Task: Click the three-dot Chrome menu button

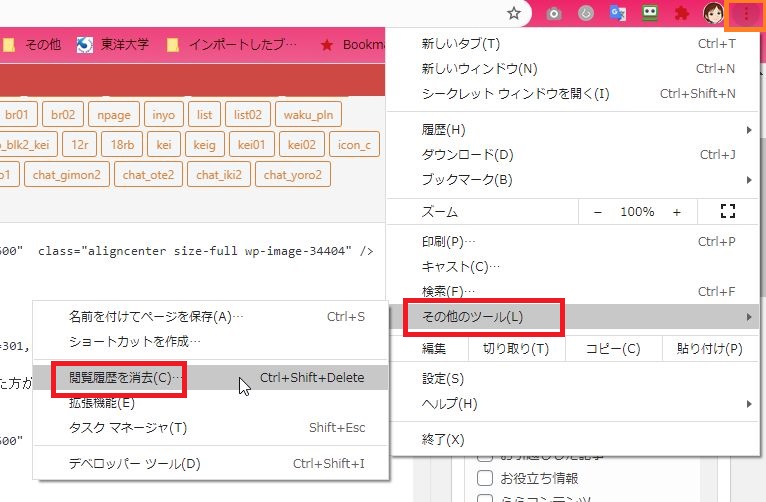Action: (746, 15)
